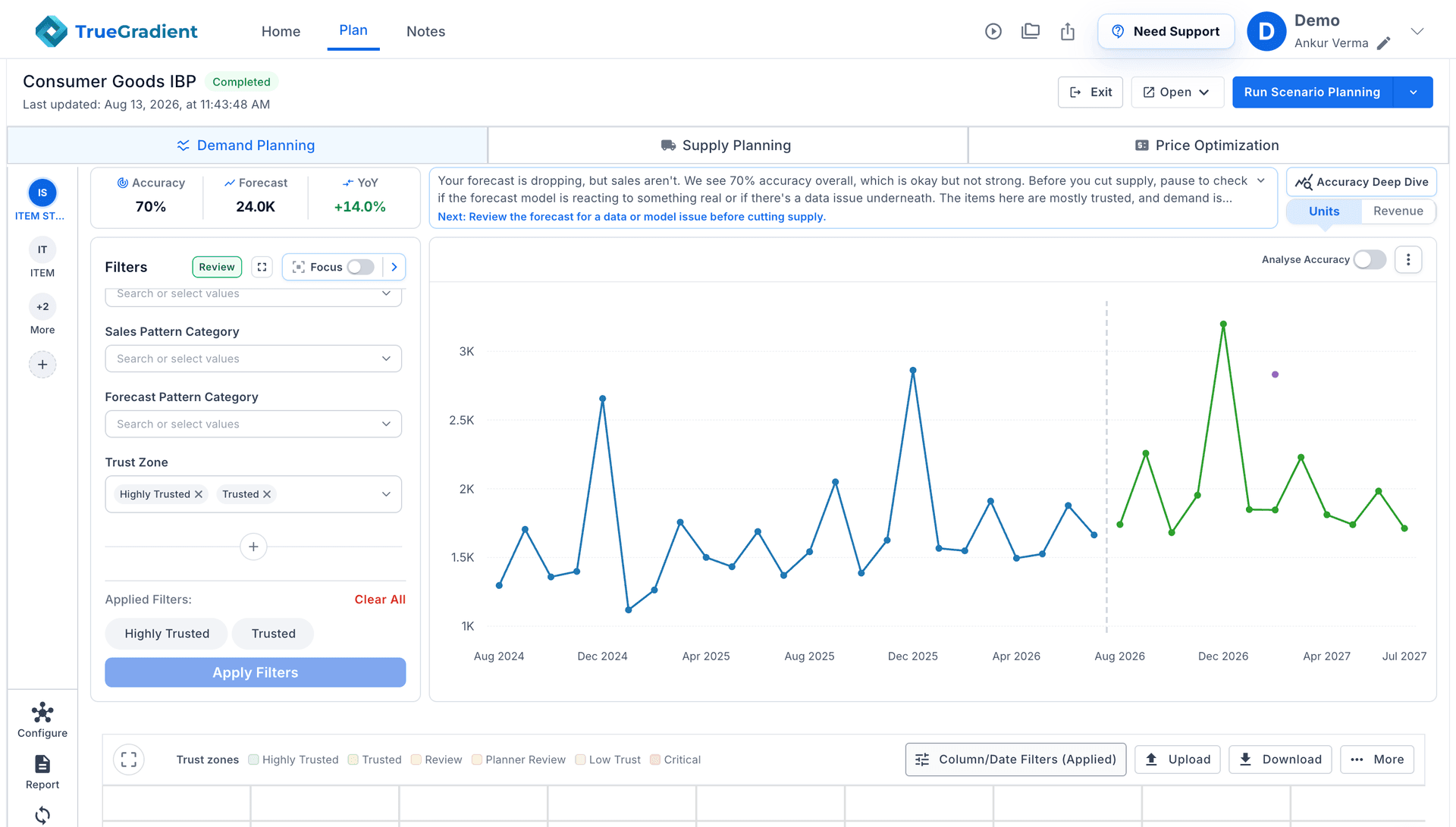Toggle the Low Trust zone checkbox
1456x827 pixels.
(580, 760)
